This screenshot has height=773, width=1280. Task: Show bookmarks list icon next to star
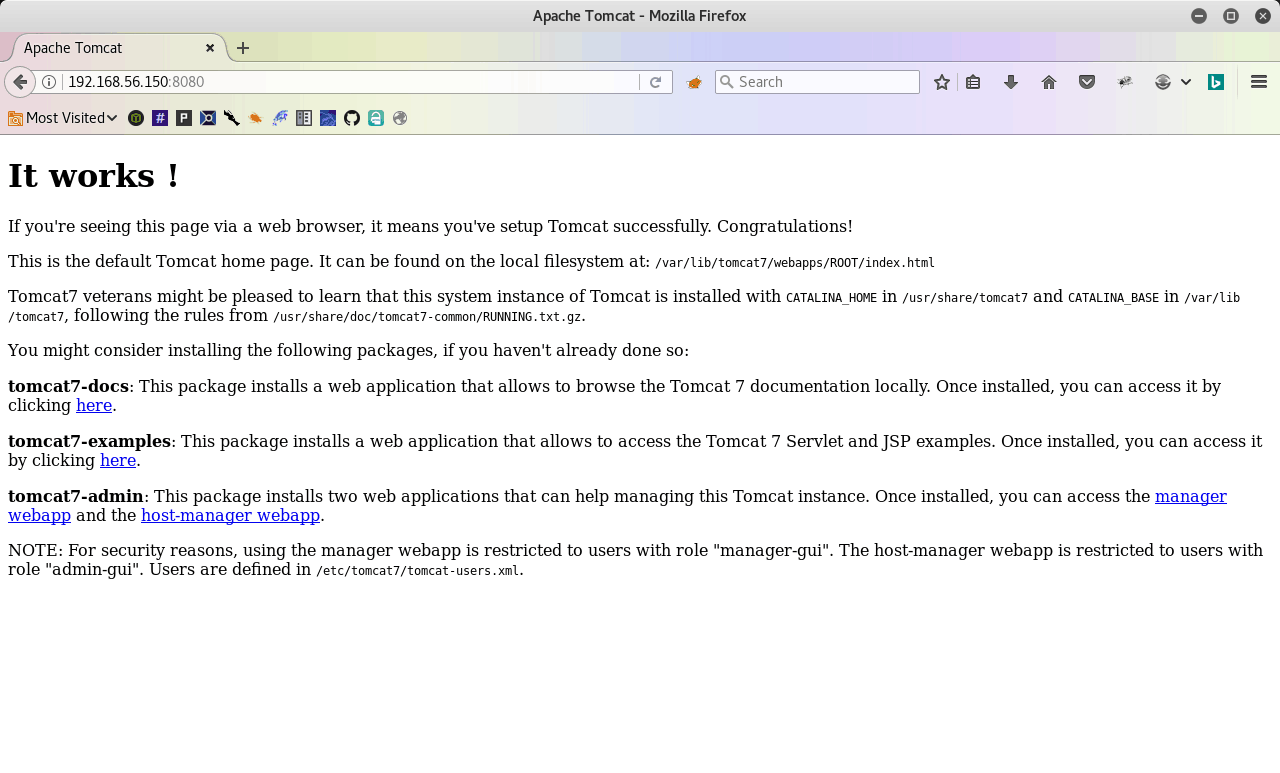973,82
